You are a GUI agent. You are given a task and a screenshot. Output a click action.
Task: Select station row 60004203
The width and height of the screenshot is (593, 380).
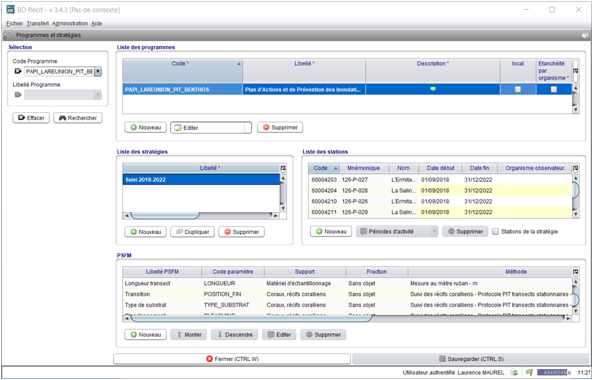(441, 180)
